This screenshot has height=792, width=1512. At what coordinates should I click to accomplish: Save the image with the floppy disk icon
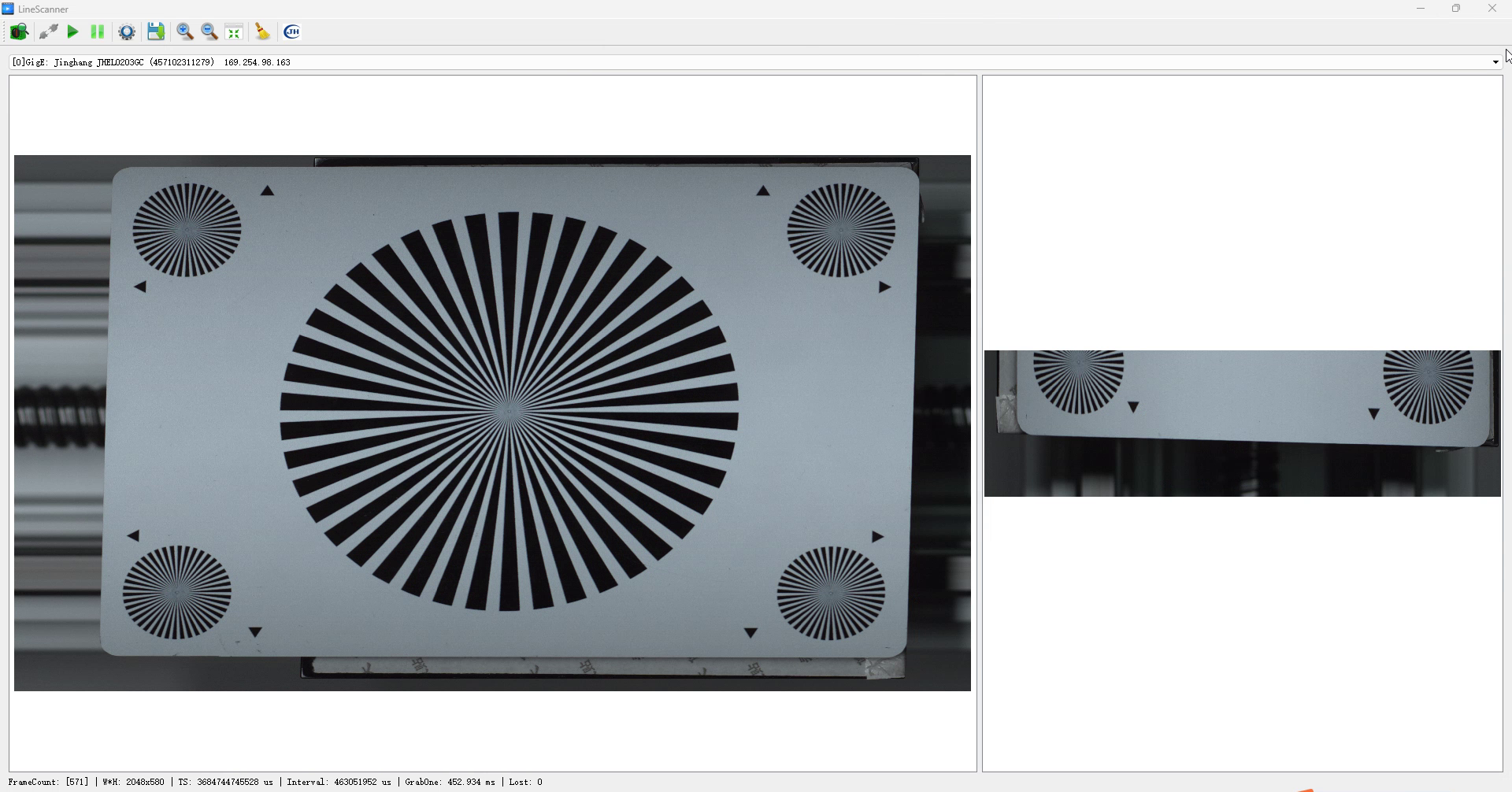156,31
